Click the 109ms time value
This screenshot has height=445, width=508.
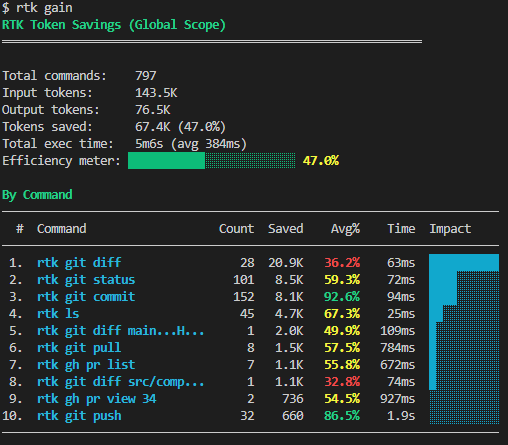point(398,331)
